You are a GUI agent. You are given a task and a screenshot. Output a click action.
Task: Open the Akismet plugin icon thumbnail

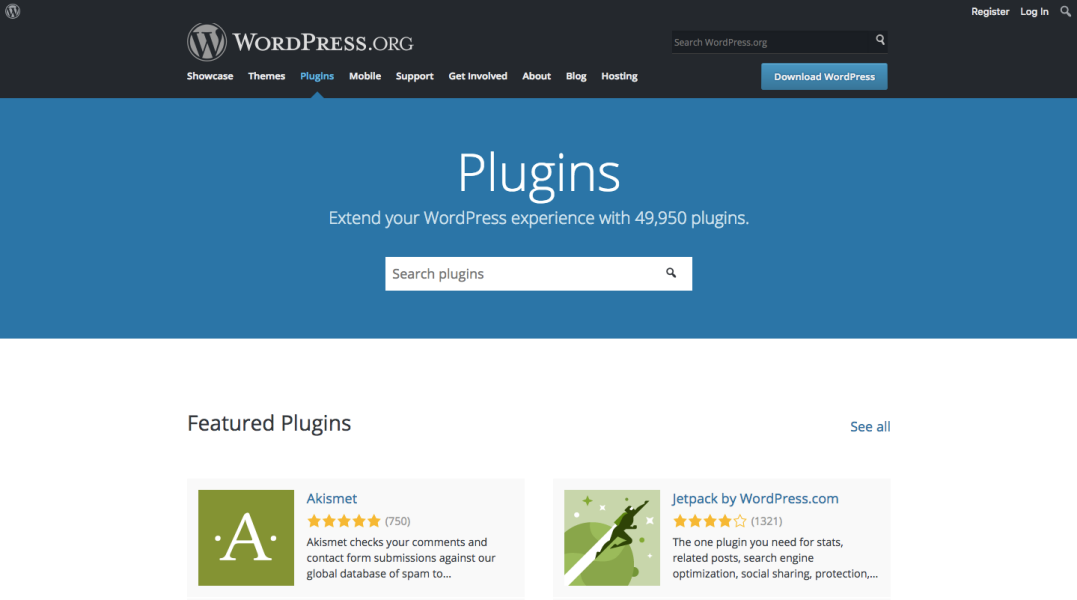(x=246, y=538)
